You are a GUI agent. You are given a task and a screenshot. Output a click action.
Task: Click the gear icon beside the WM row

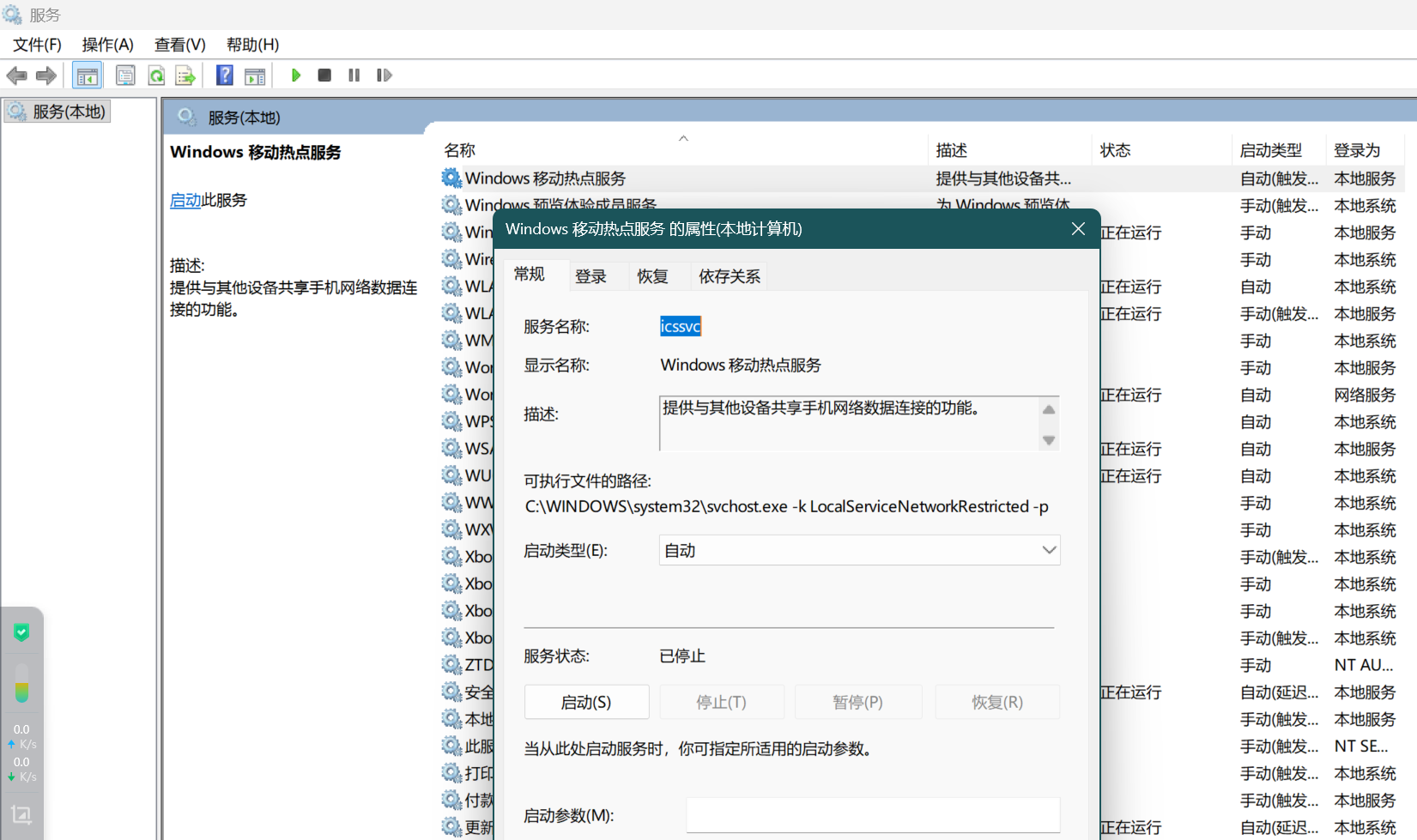451,341
